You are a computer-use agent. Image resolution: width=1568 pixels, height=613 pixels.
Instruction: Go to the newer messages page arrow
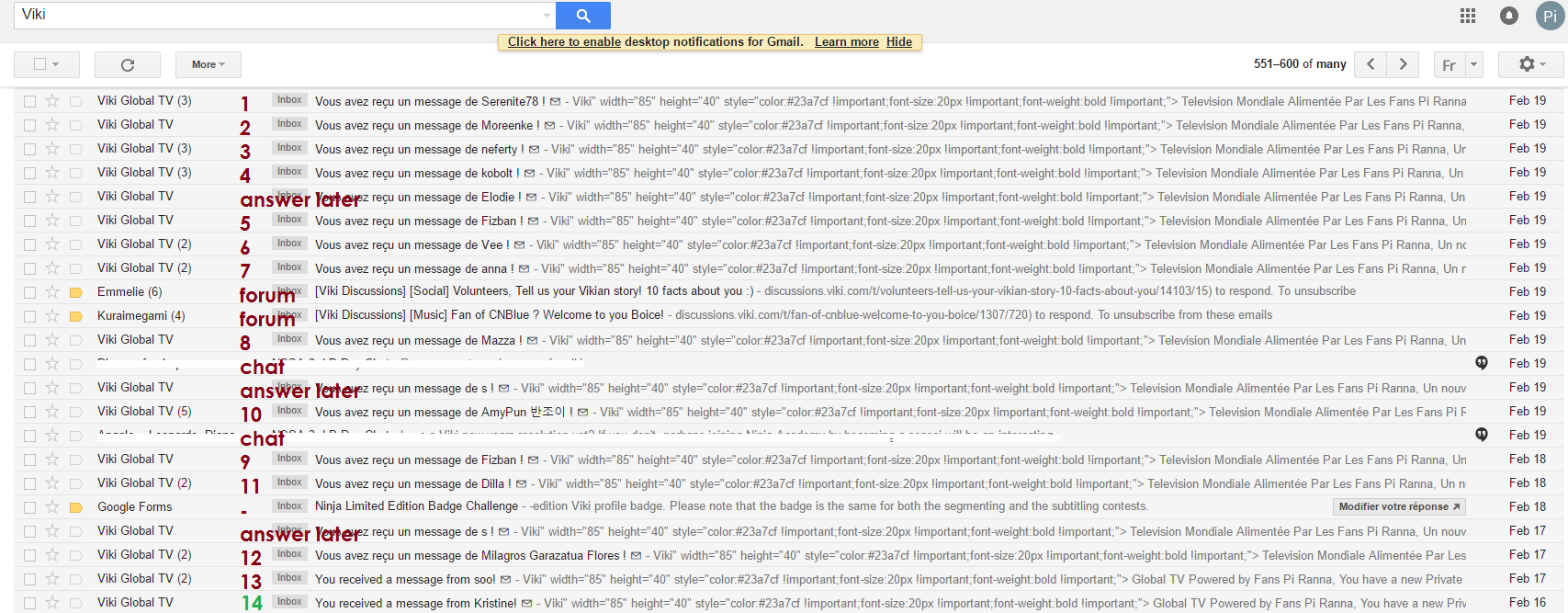point(1371,64)
